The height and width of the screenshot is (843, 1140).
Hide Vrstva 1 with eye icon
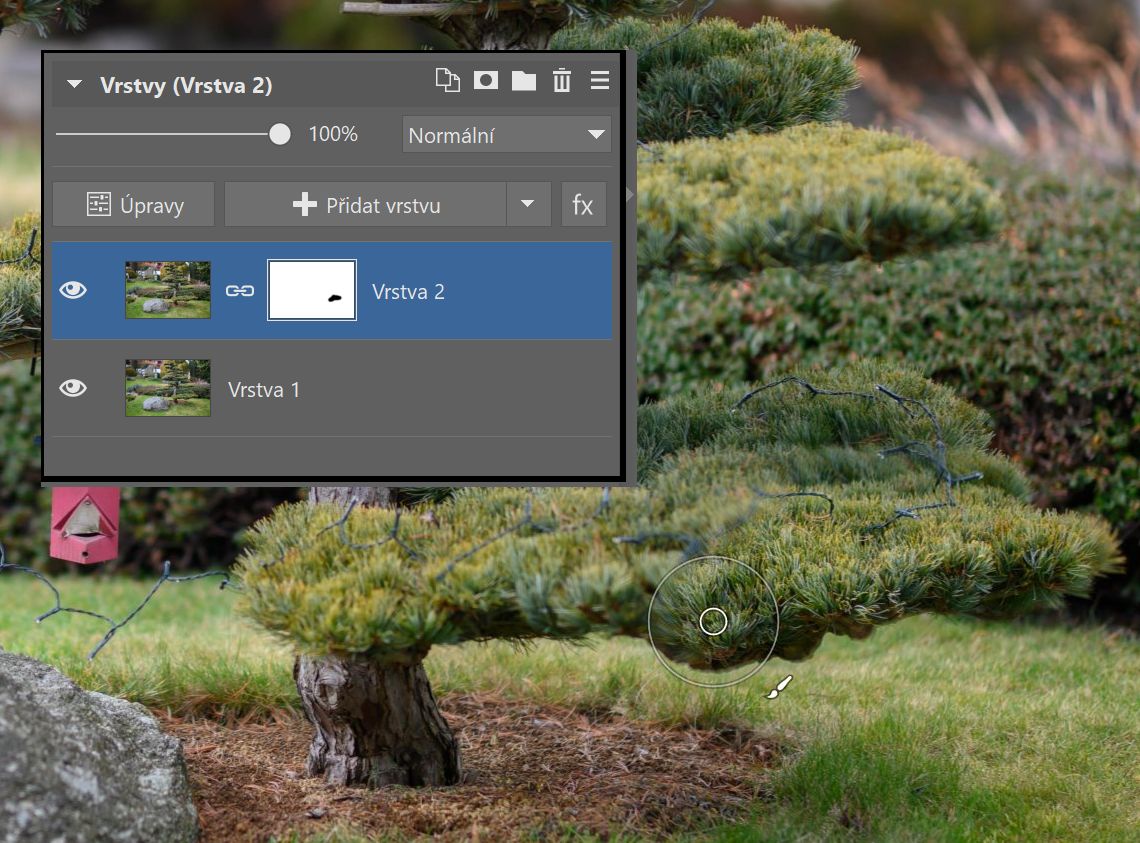tap(73, 388)
